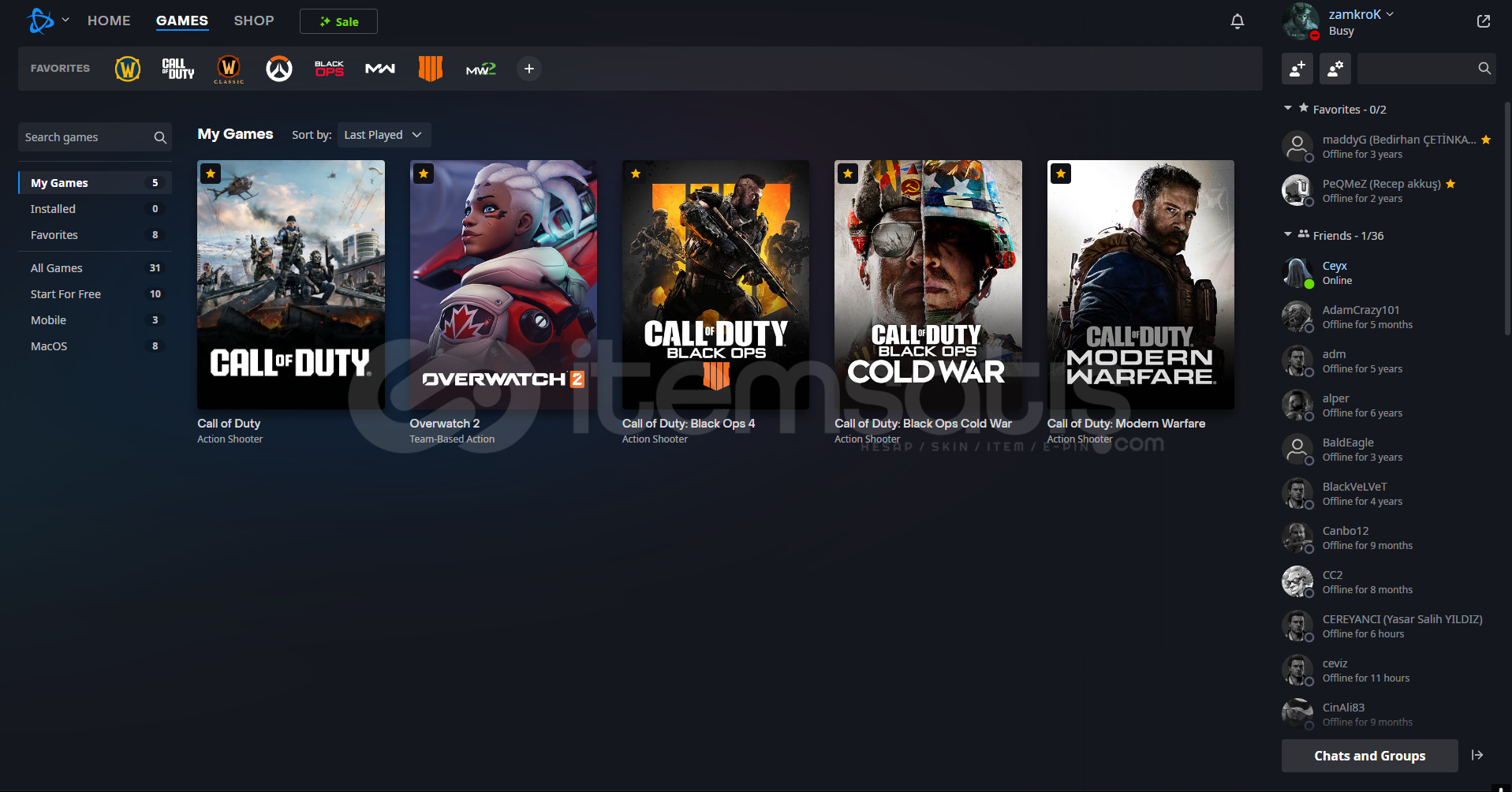Open Call of Duty: Modern Warfare title
The height and width of the screenshot is (792, 1512).
pos(1126,424)
